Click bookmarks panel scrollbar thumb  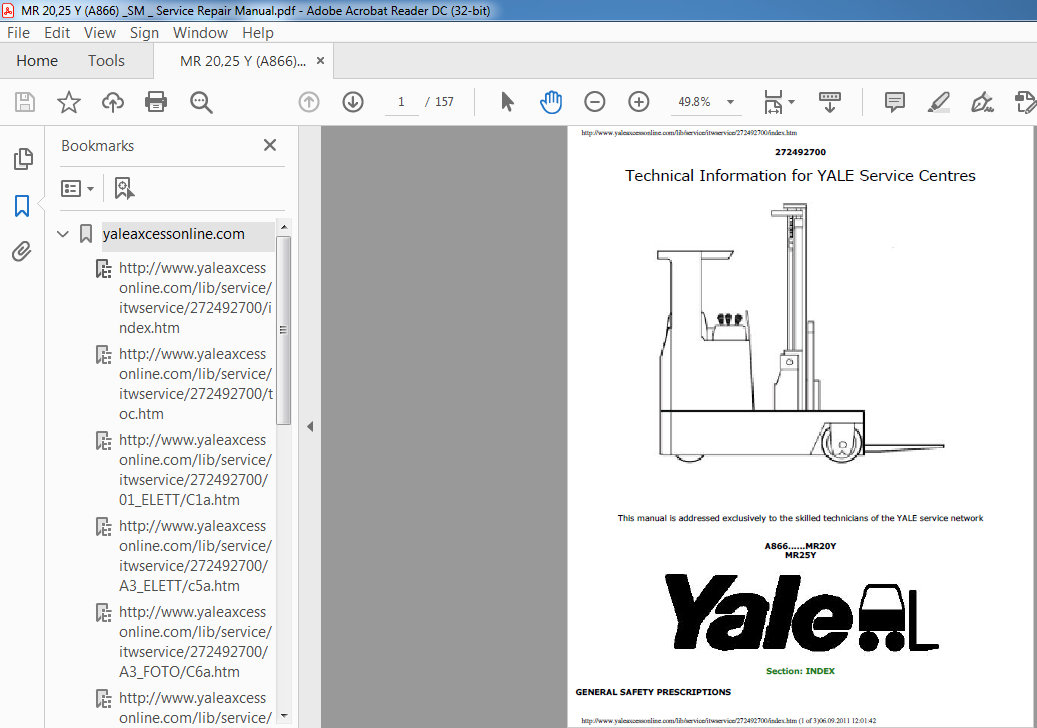pos(283,330)
